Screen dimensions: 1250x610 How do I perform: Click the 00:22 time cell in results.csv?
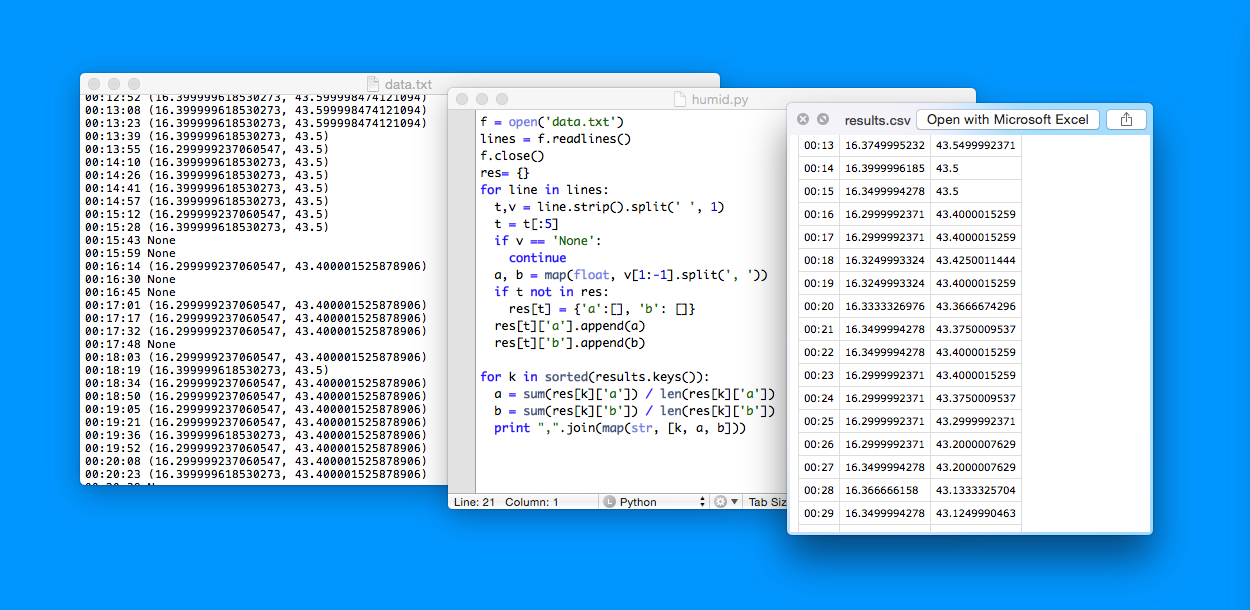(x=819, y=353)
